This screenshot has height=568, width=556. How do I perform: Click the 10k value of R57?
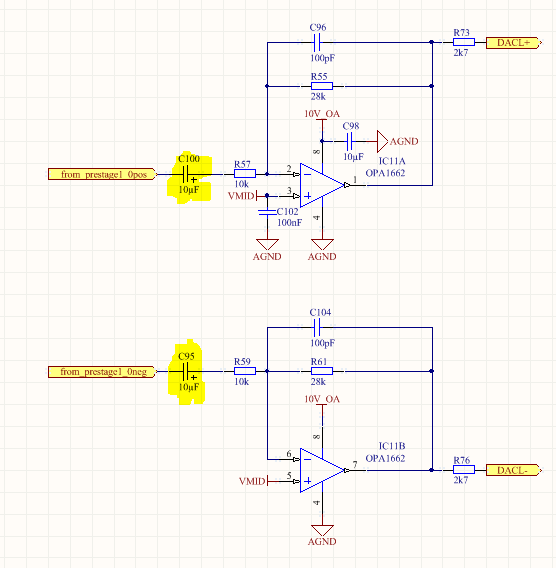[241, 184]
